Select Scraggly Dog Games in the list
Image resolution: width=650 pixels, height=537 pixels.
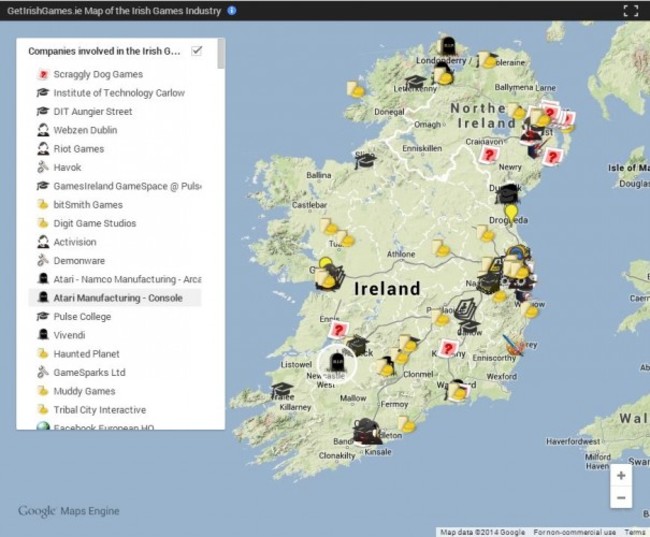(x=98, y=74)
